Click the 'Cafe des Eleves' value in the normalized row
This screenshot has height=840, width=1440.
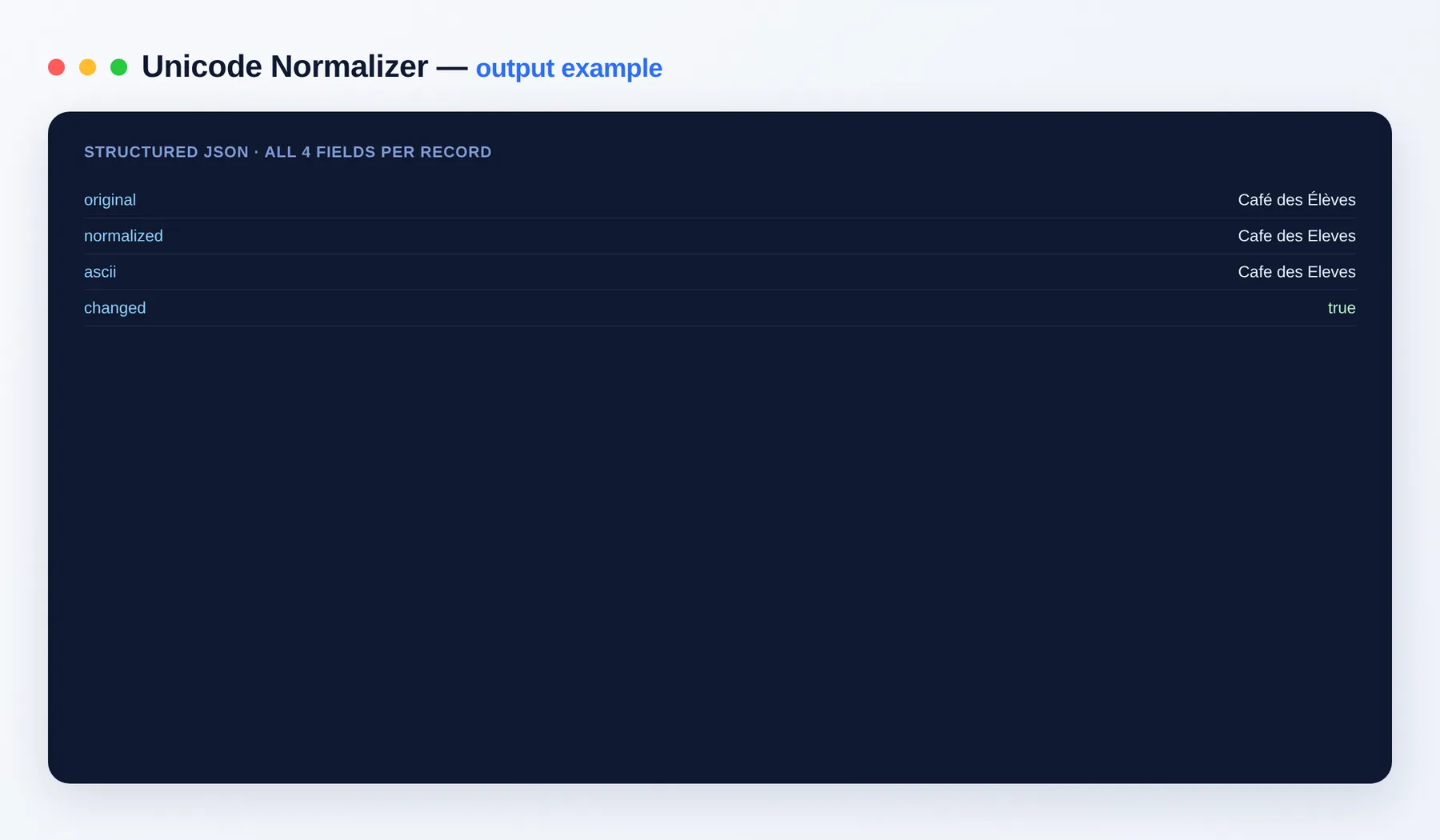point(1297,236)
